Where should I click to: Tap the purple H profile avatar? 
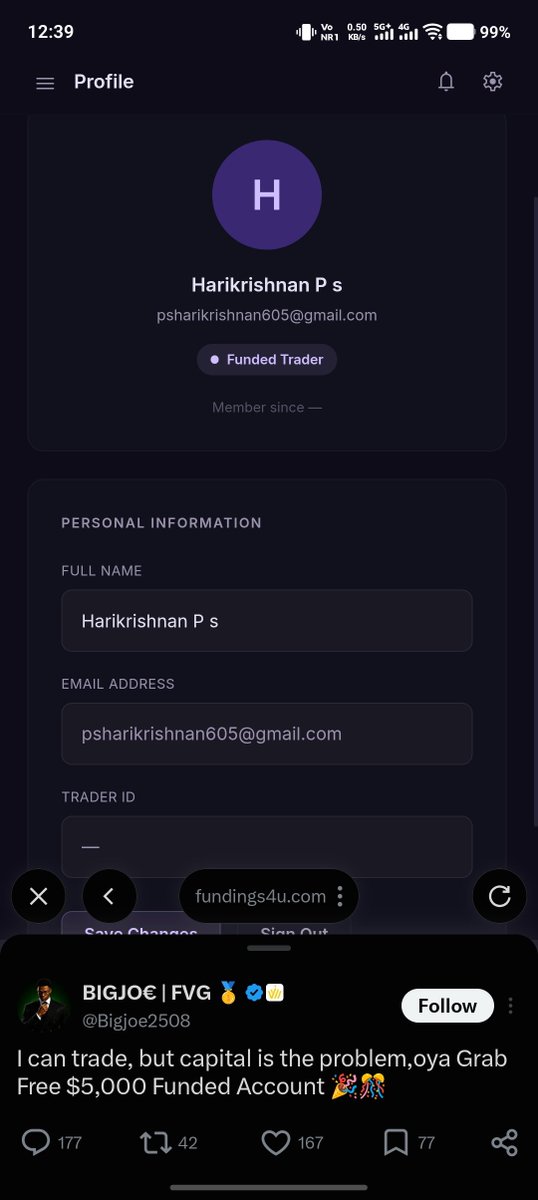[x=267, y=195]
